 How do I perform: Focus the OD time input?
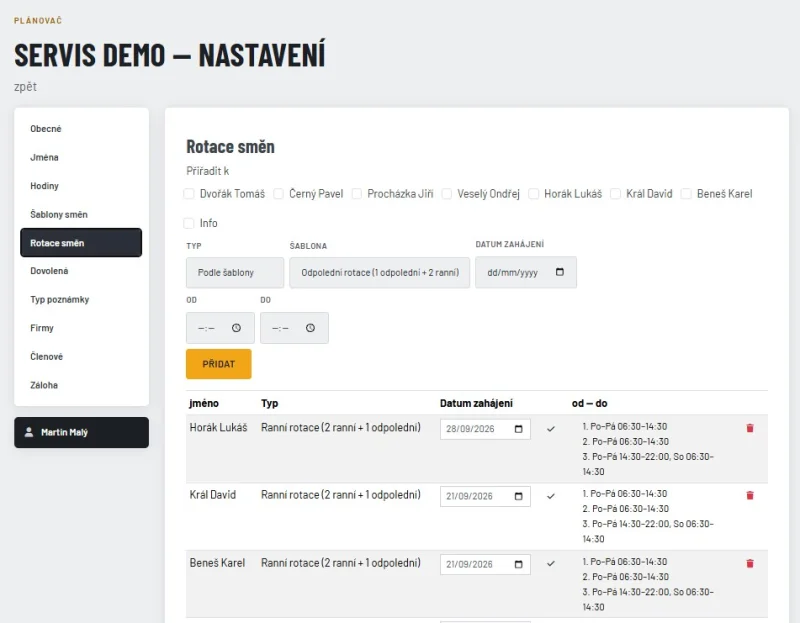pos(220,328)
